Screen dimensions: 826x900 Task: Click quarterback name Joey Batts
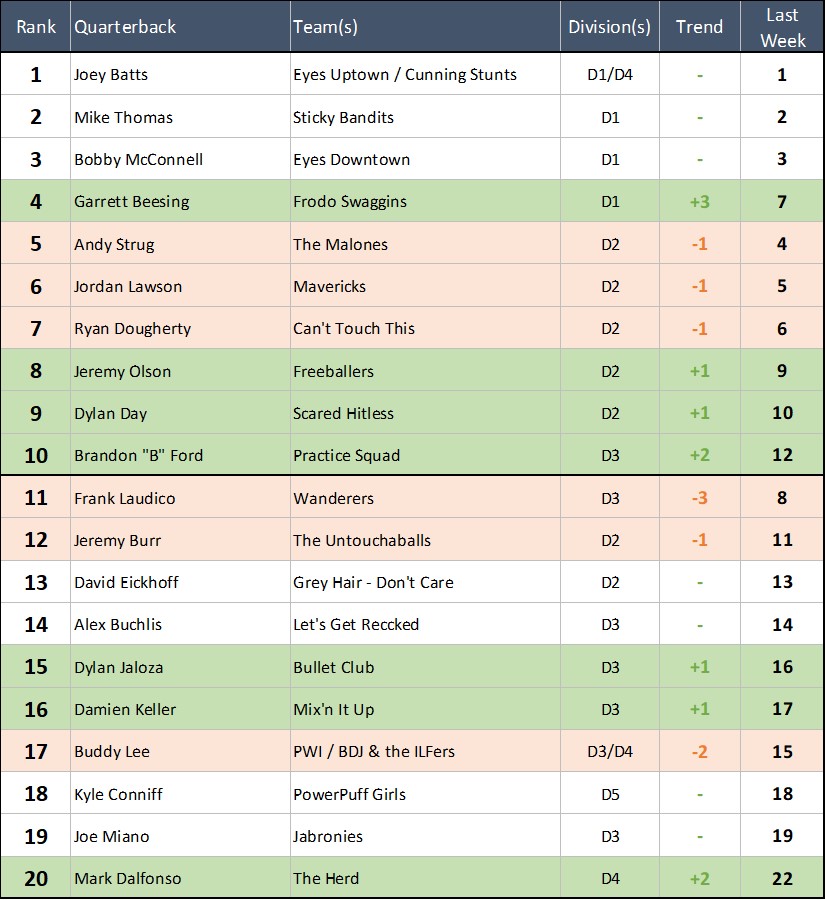coord(111,75)
